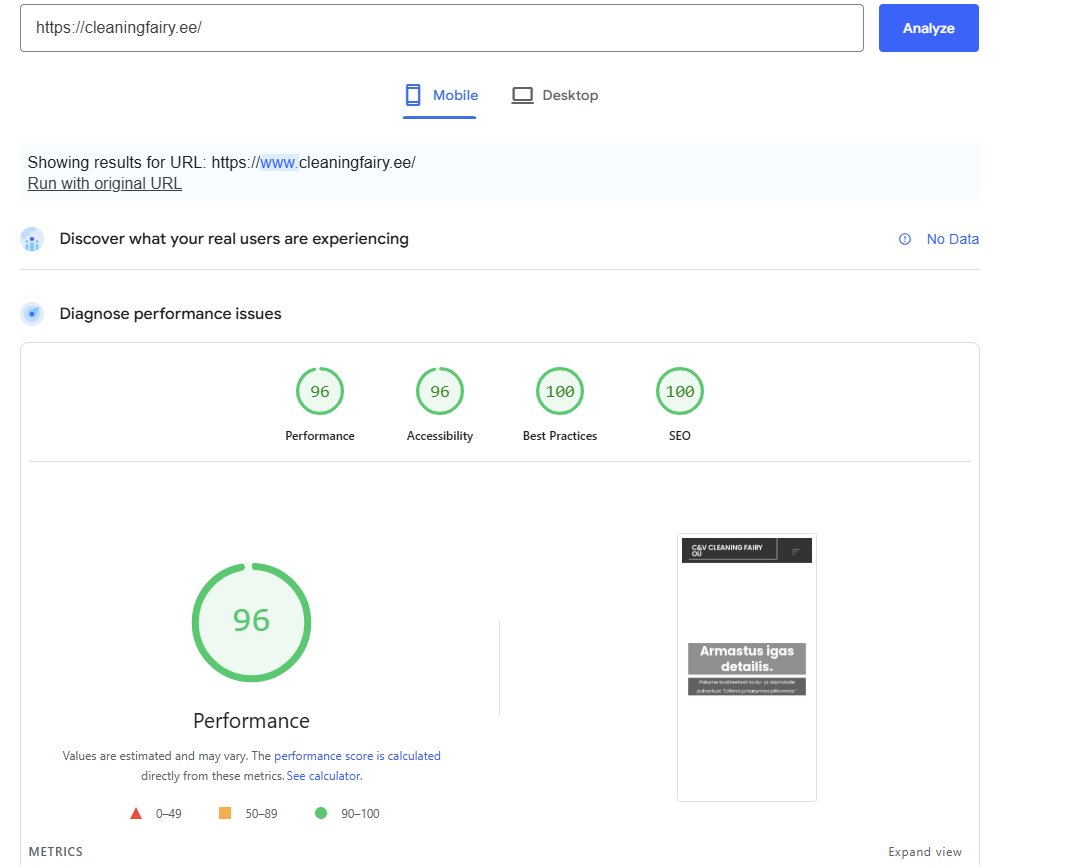Image resolution: width=1067 pixels, height=865 pixels.
Task: Click the Diagnose performance issues radar icon
Action: (32, 314)
